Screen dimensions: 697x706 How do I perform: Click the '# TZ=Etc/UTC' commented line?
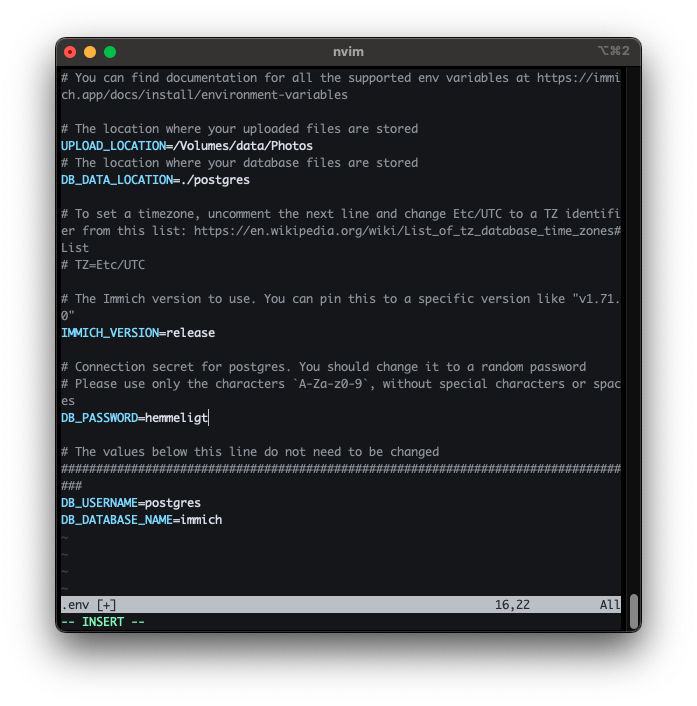point(103,265)
